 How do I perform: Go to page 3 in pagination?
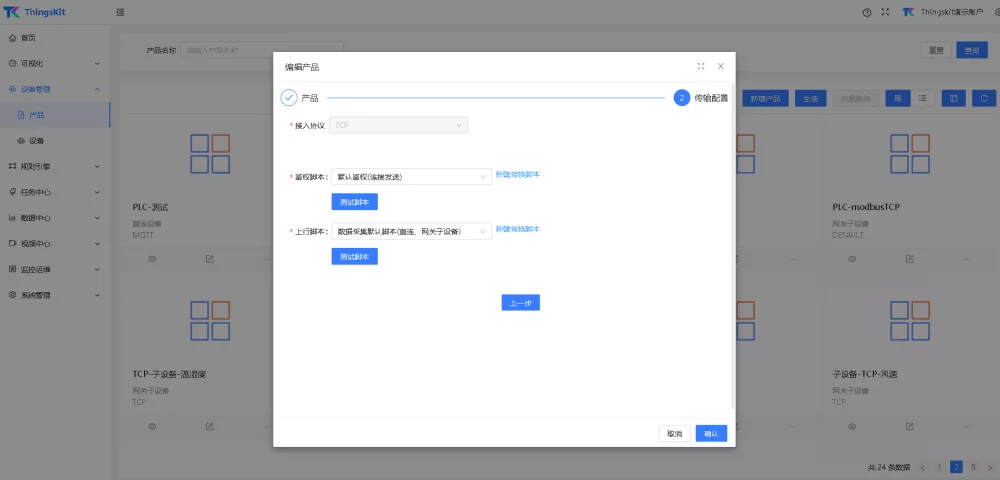(x=973, y=467)
